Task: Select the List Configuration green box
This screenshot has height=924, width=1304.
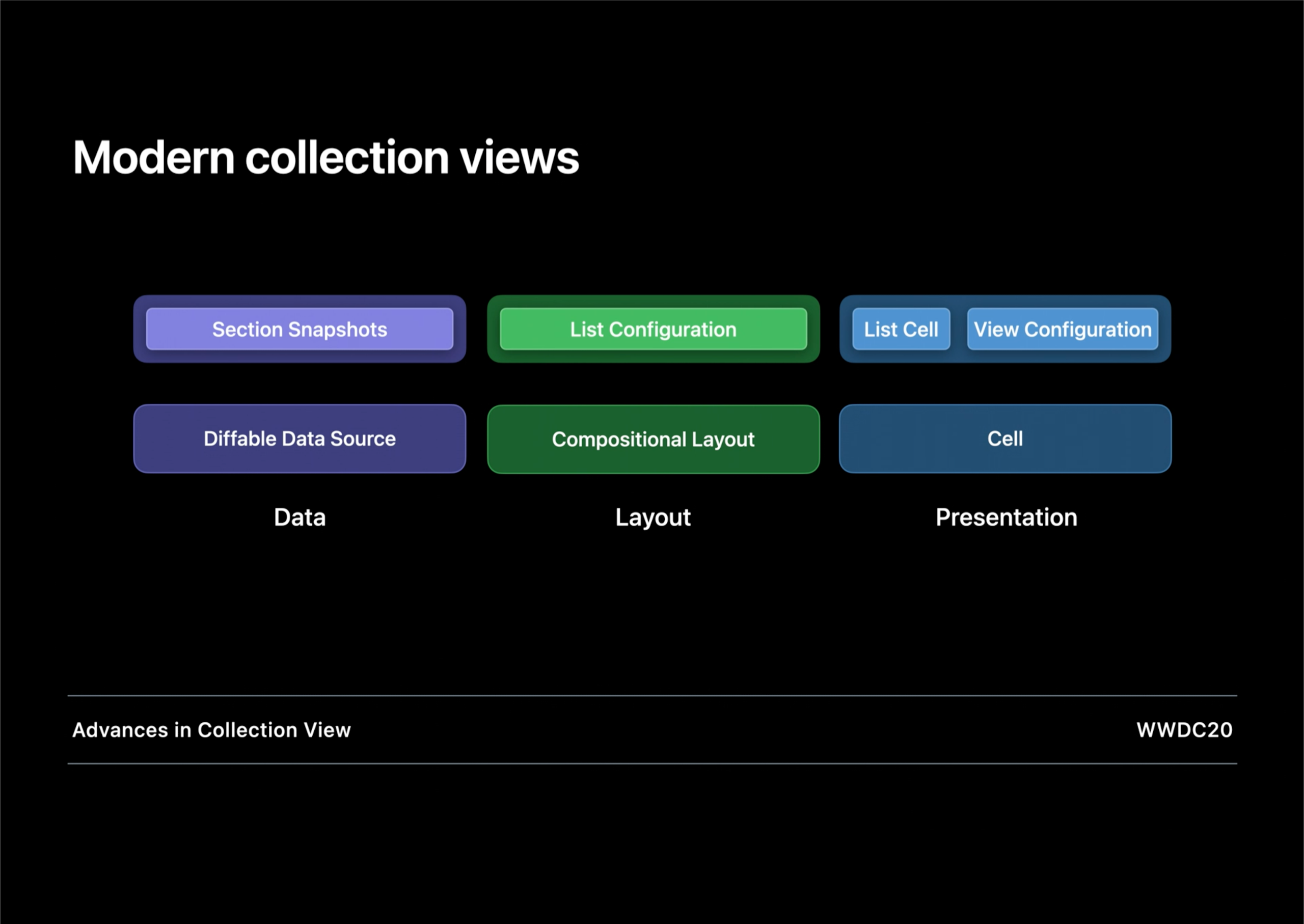Action: (x=653, y=329)
